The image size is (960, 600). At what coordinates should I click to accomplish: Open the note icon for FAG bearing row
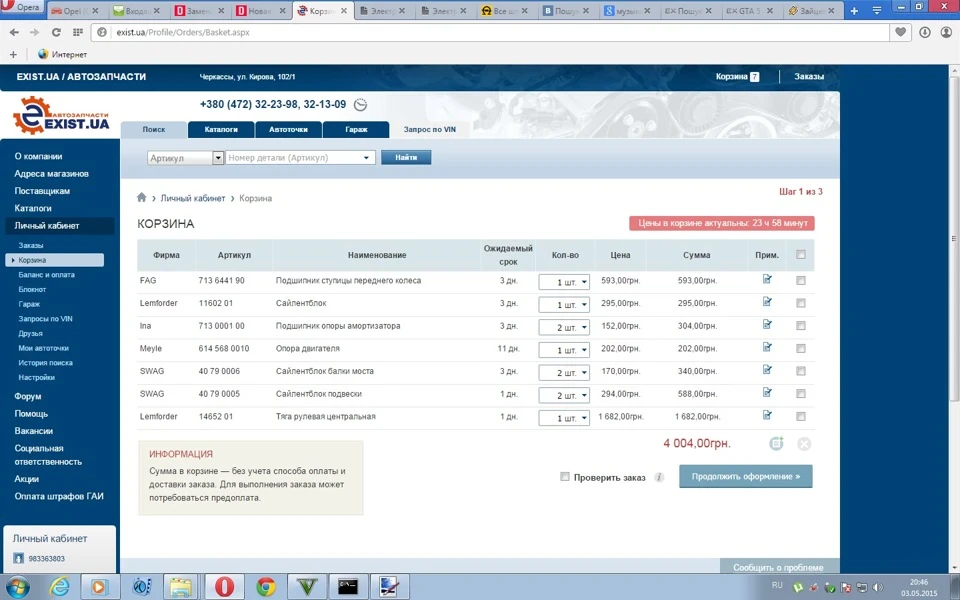767,279
